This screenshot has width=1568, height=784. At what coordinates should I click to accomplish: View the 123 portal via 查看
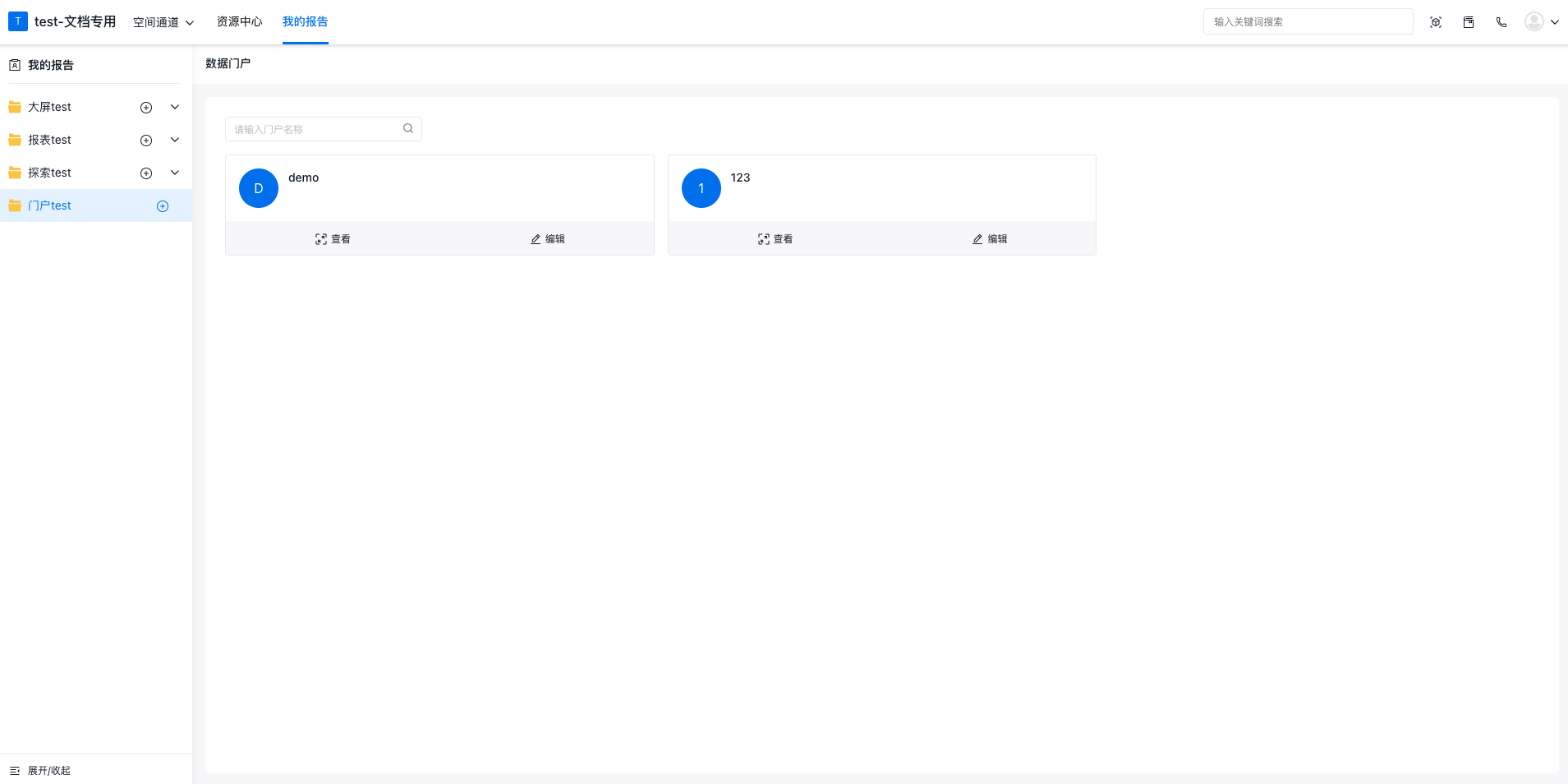[775, 239]
